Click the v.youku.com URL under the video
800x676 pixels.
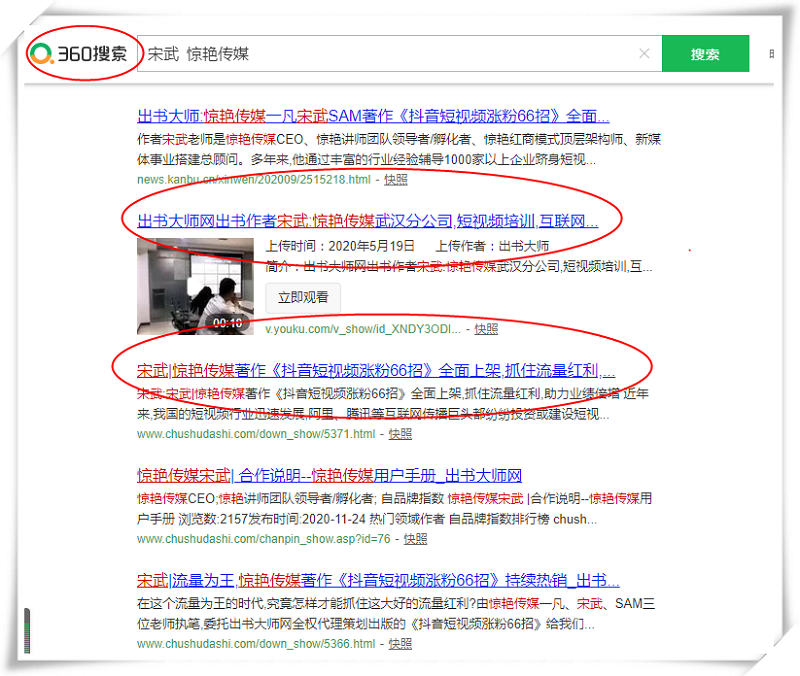click(364, 328)
